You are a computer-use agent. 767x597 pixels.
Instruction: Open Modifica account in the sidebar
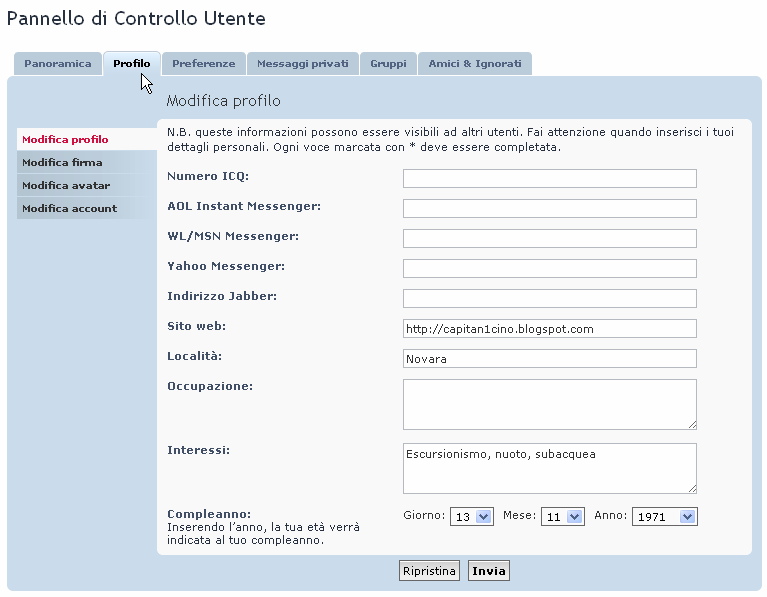(x=69, y=208)
